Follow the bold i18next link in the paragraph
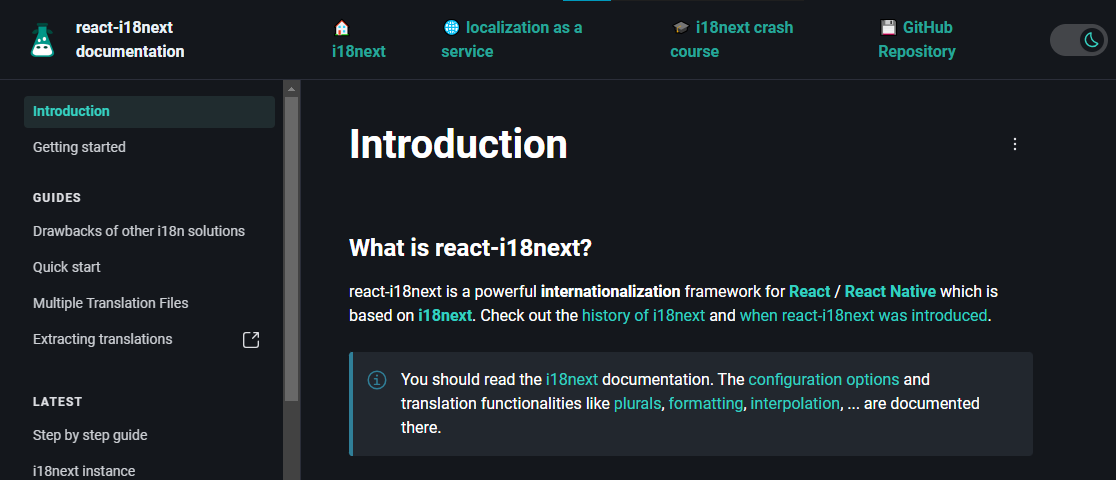 pos(445,315)
